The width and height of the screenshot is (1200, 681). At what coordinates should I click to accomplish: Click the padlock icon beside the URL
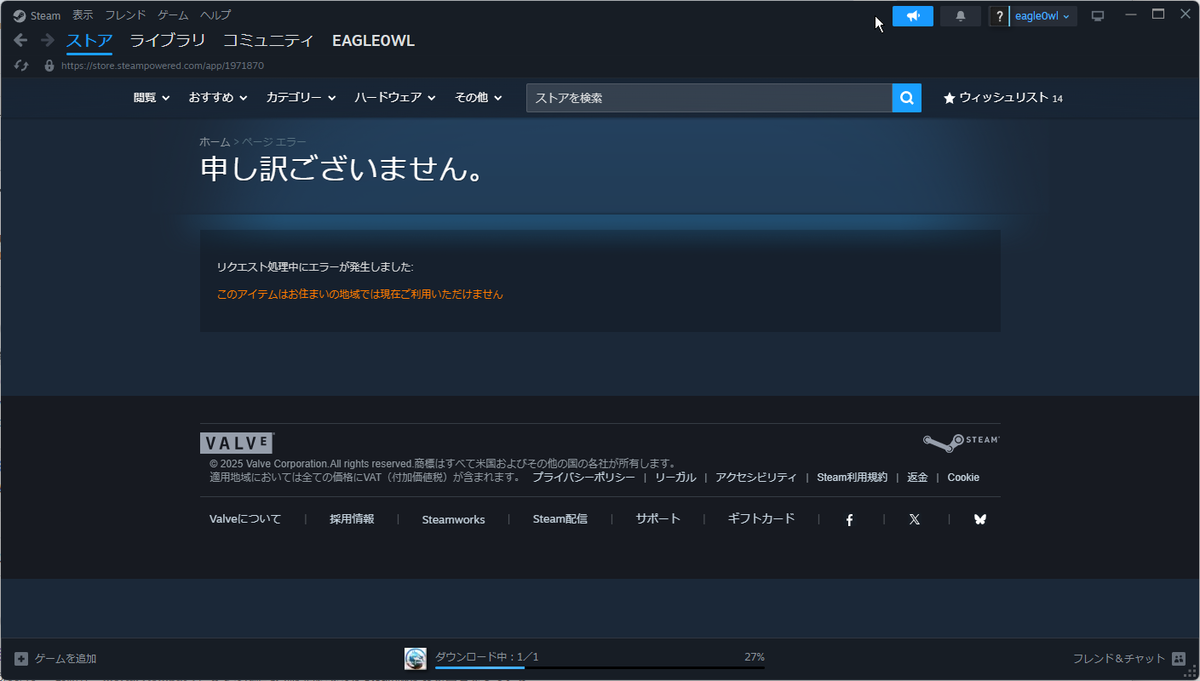point(49,65)
